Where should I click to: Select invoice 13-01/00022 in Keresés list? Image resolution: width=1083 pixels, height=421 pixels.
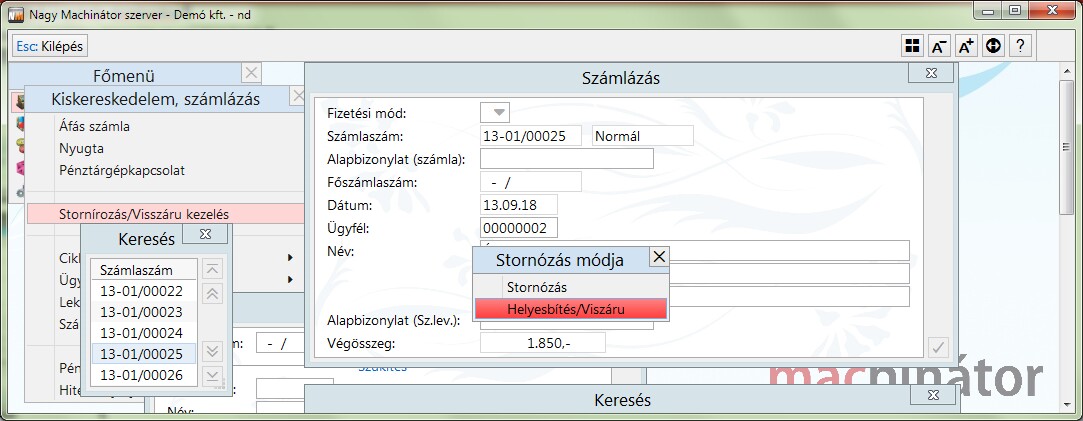144,291
